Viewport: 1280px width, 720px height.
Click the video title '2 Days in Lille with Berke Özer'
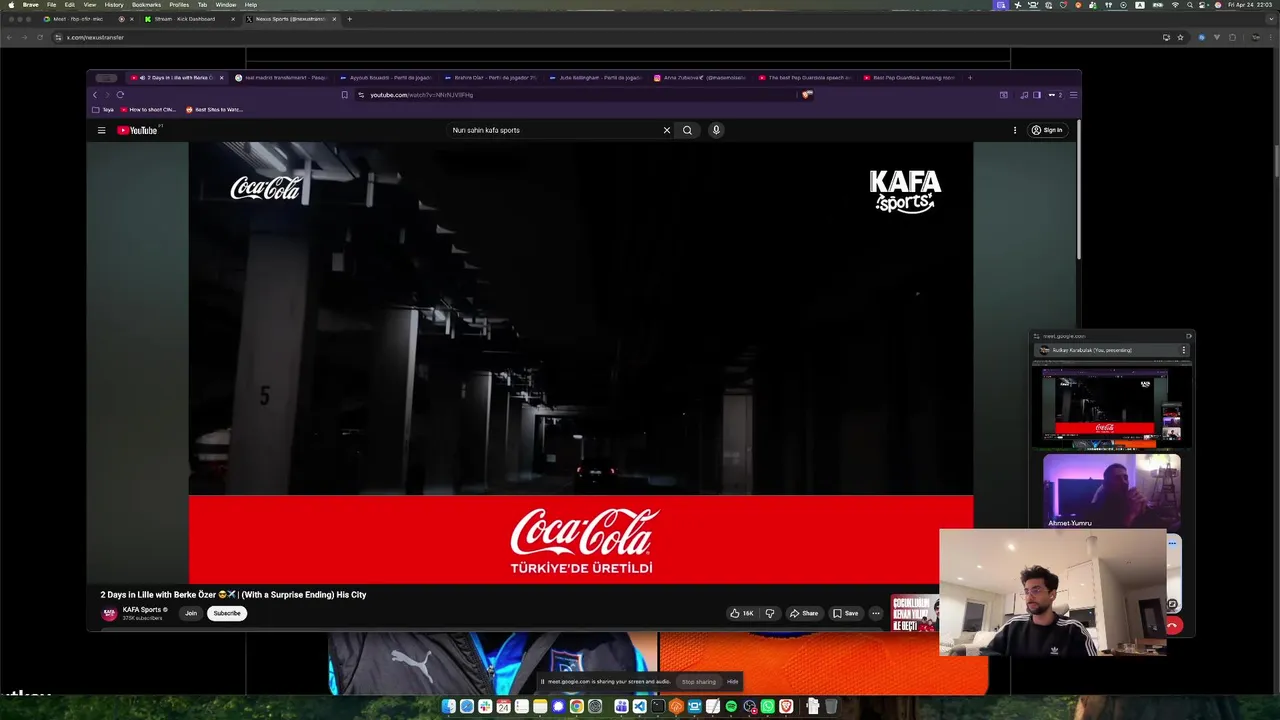(233, 595)
